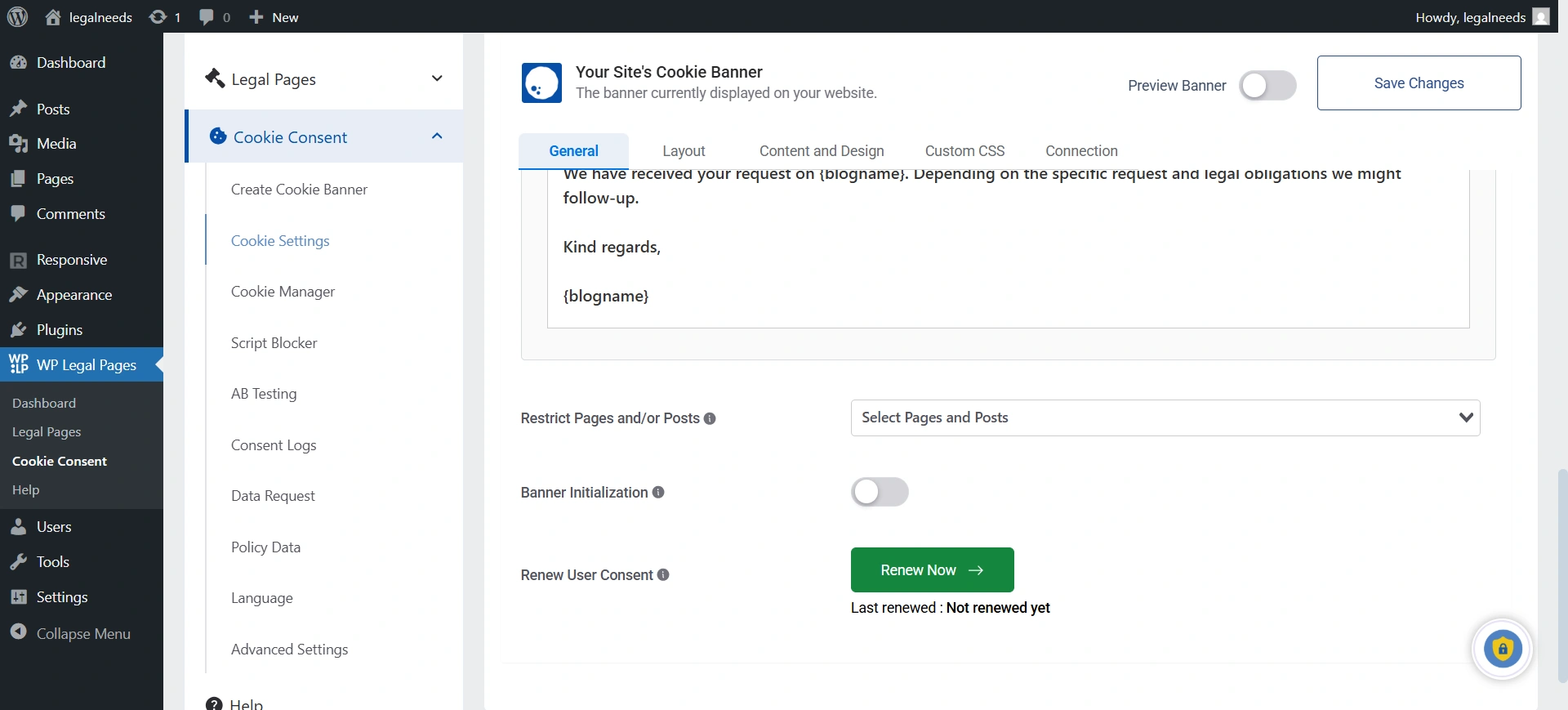Click the updates icon in admin bar
The image size is (1568, 710).
click(x=158, y=17)
